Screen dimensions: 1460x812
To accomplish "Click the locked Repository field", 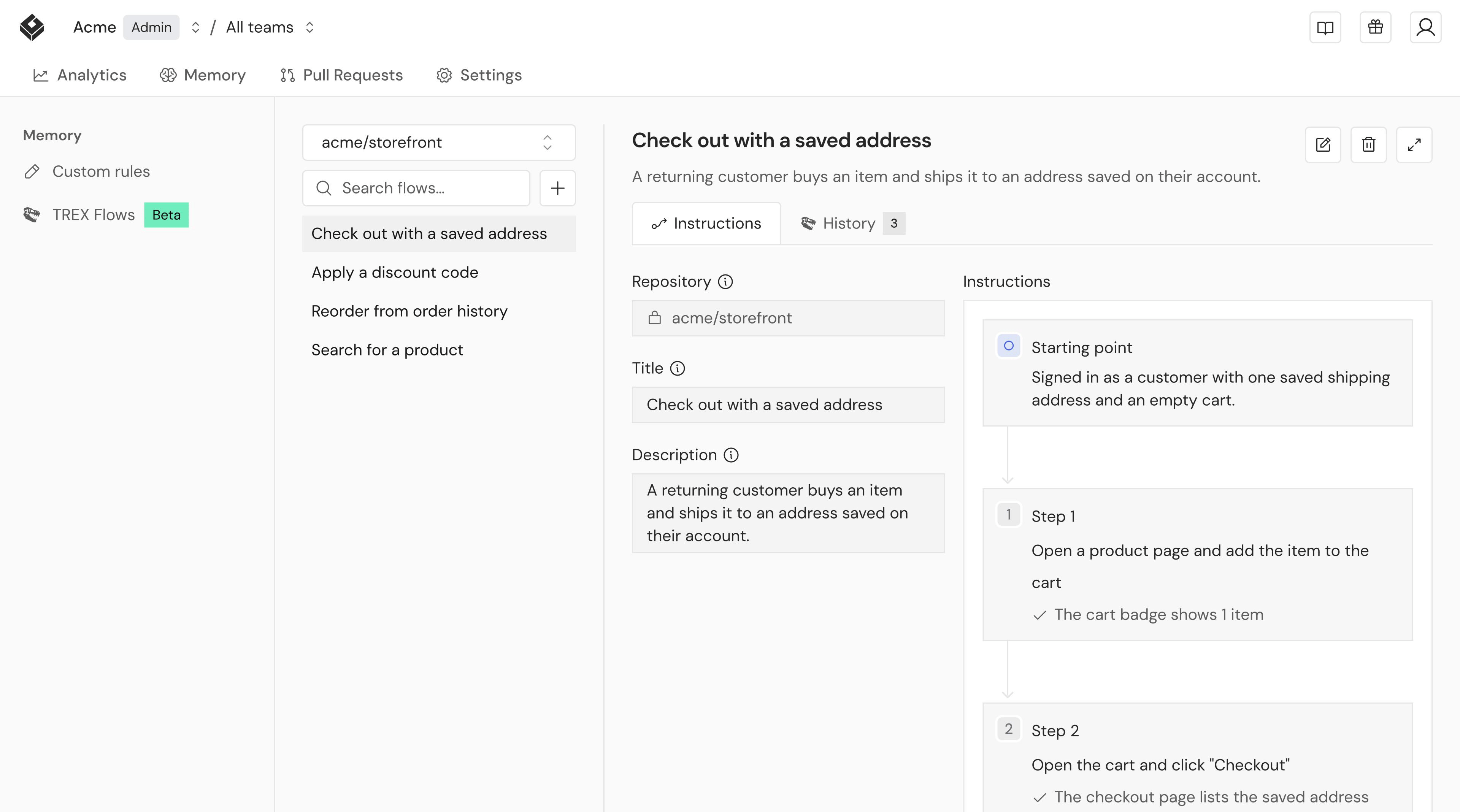I will coord(788,318).
